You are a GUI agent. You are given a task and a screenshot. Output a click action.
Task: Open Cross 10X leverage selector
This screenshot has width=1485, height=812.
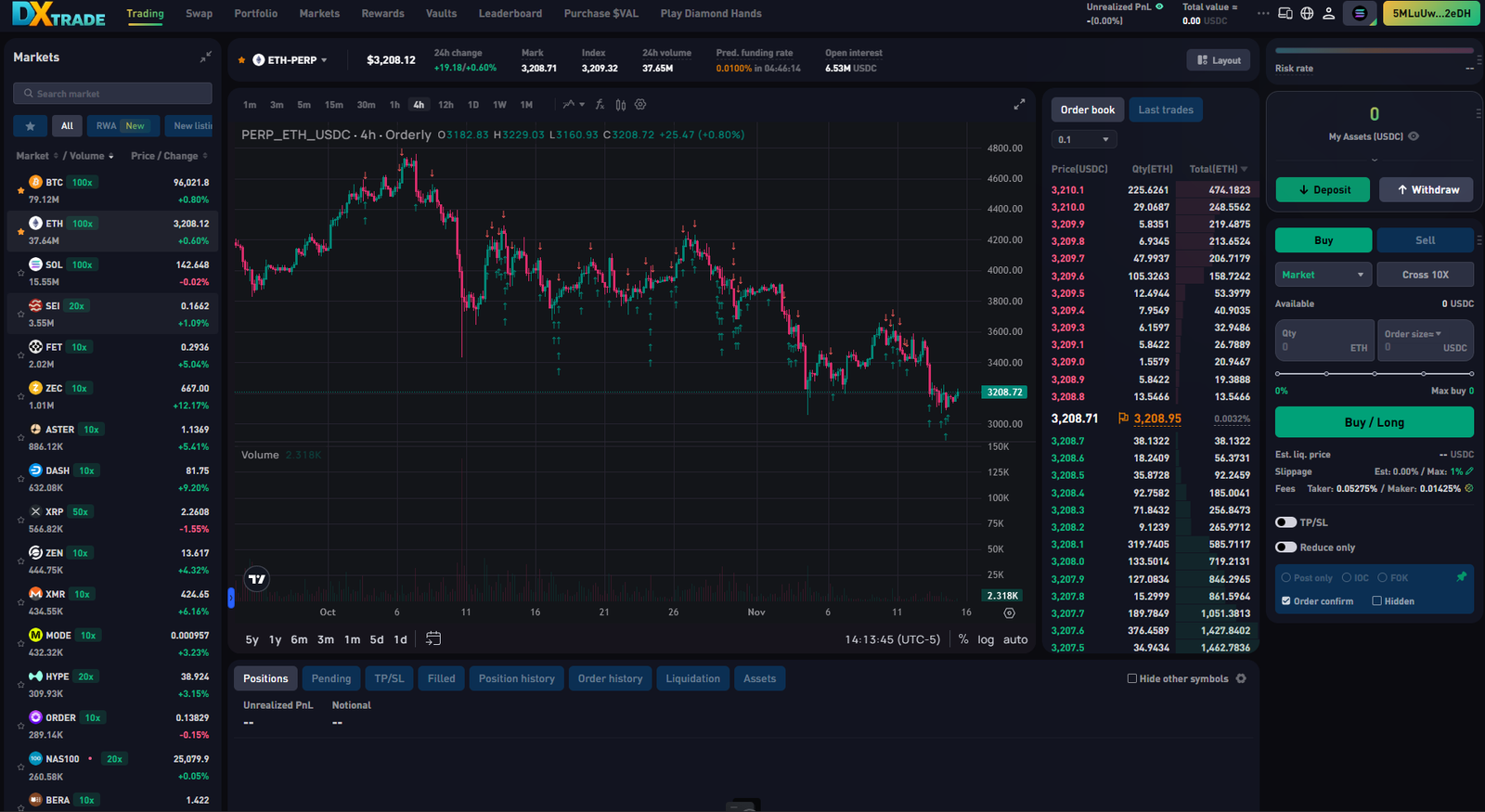(1426, 275)
